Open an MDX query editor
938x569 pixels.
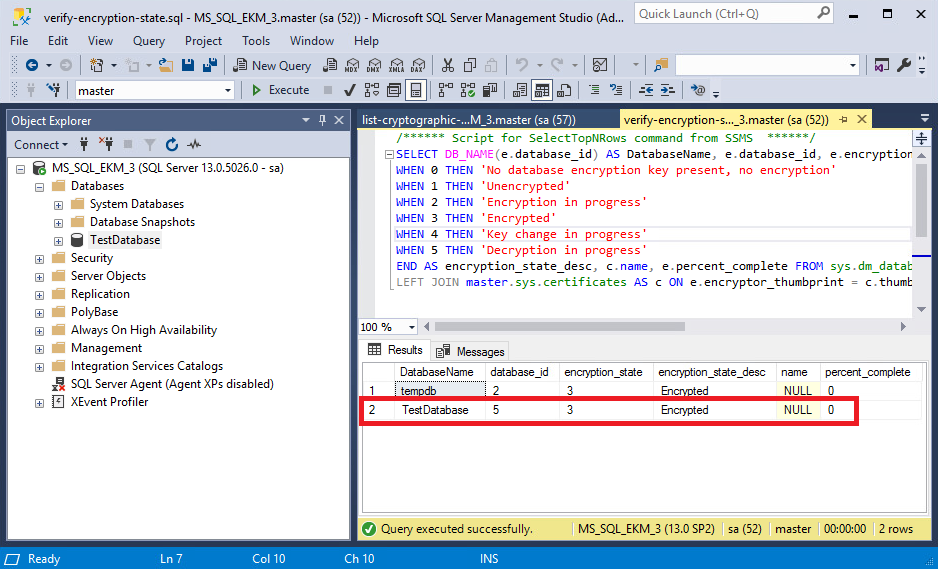click(352, 65)
